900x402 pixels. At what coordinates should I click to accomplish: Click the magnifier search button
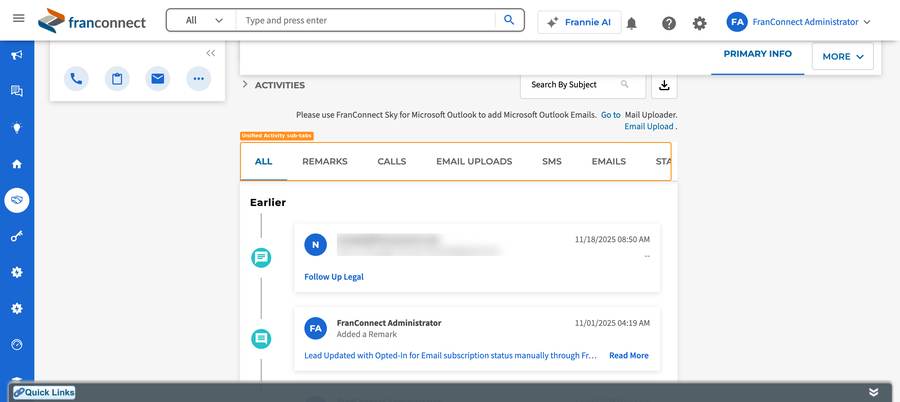click(x=509, y=20)
